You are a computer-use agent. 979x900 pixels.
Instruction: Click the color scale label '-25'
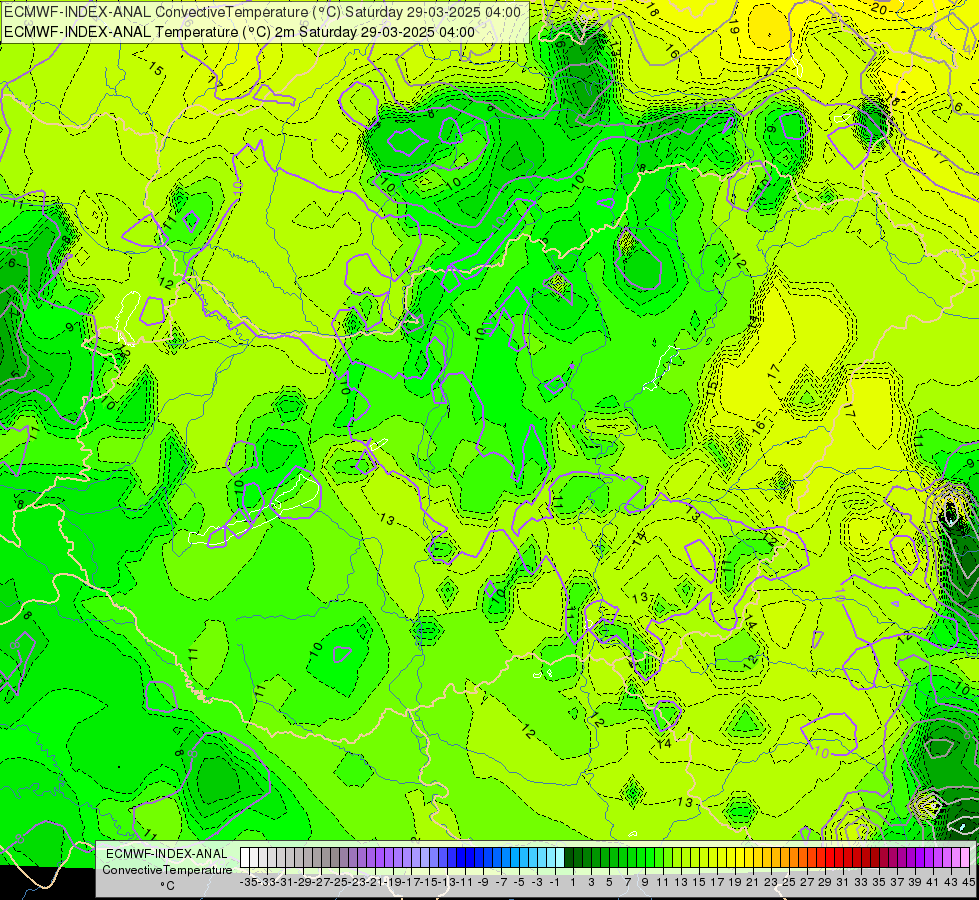click(x=339, y=882)
